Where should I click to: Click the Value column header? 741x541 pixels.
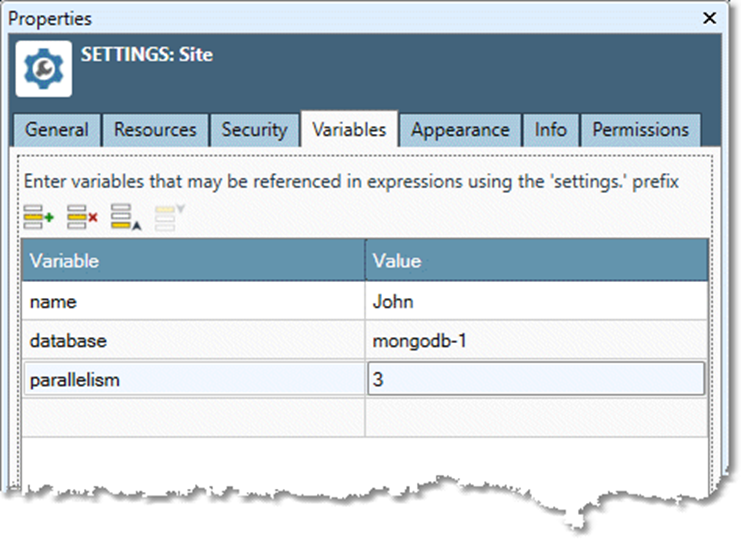coord(536,261)
